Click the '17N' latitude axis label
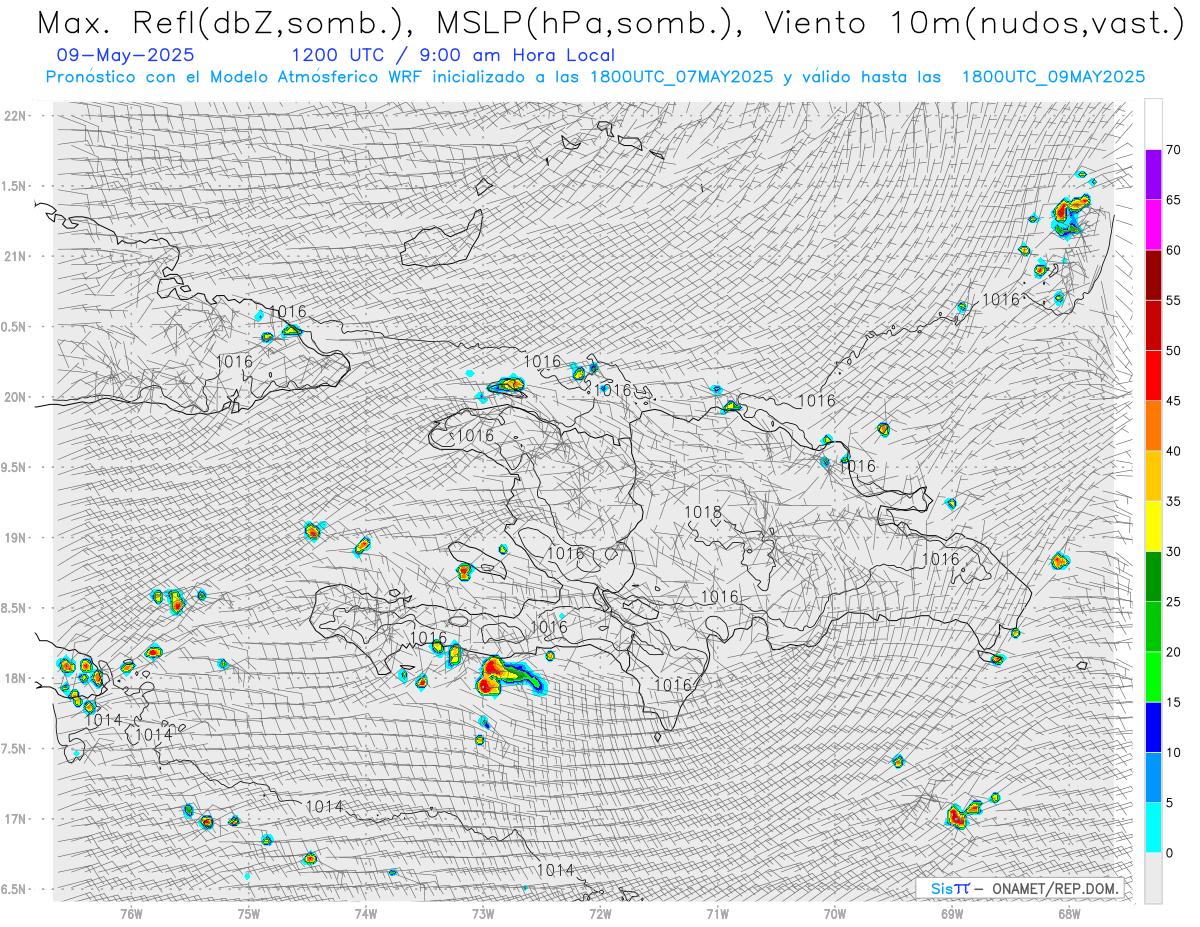The height and width of the screenshot is (927, 1200). pyautogui.click(x=17, y=819)
